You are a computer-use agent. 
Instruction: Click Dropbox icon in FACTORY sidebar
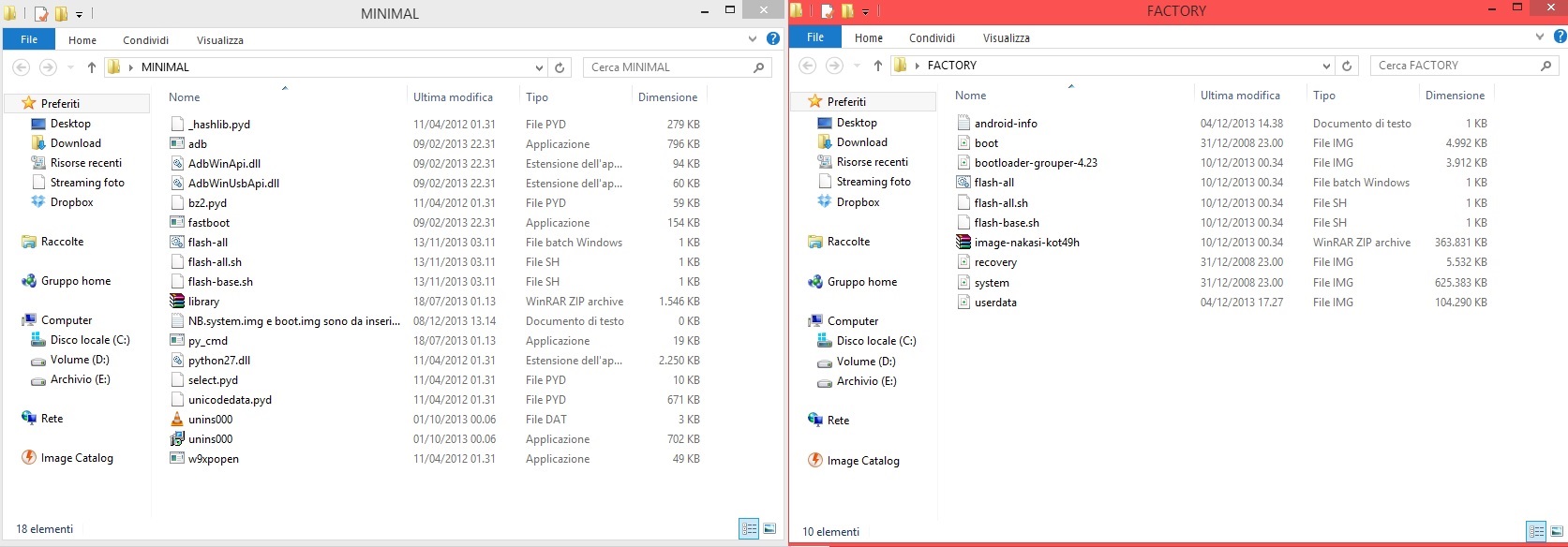[825, 201]
